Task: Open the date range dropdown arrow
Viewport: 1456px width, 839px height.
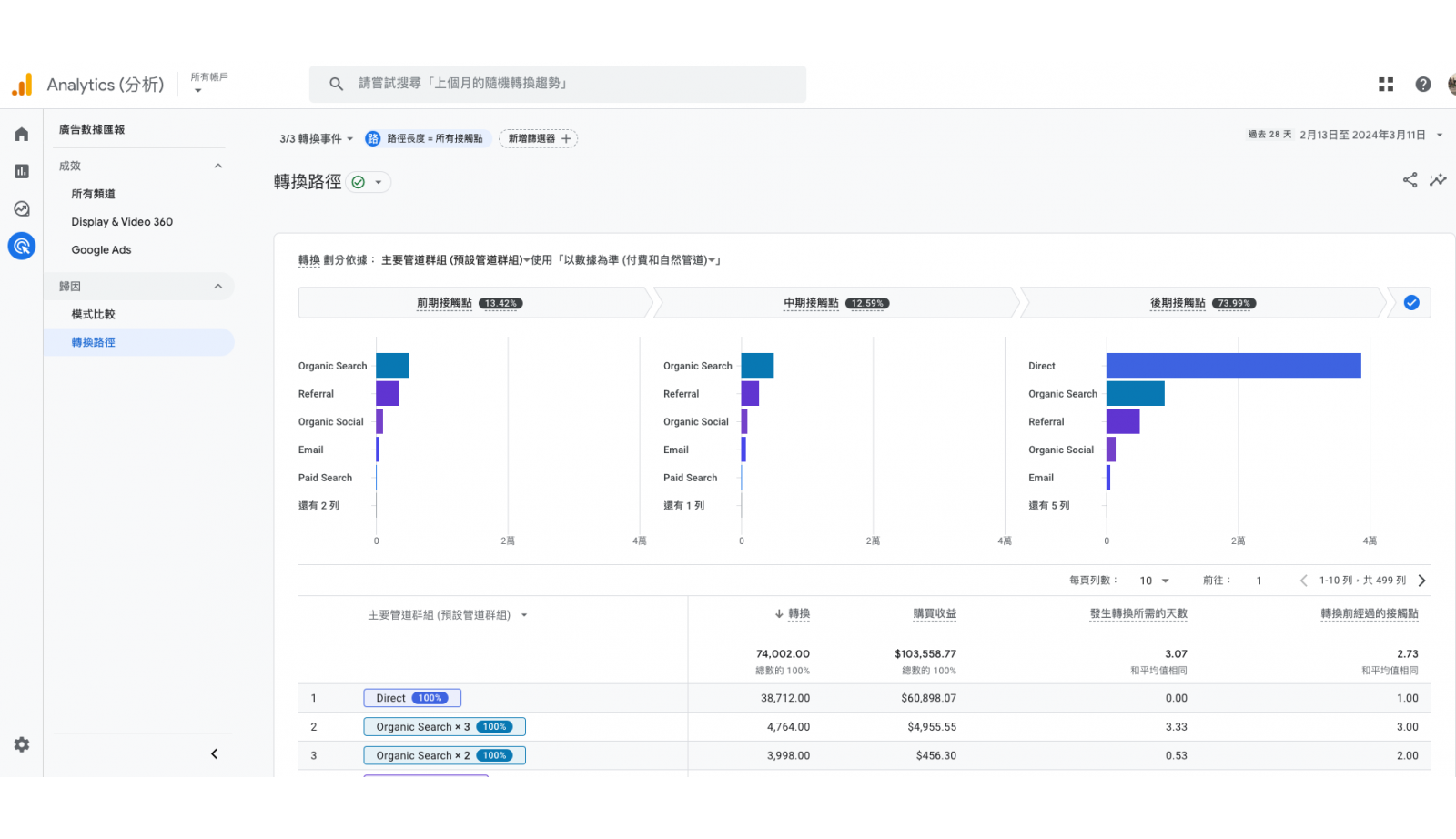Action: pos(1440,135)
